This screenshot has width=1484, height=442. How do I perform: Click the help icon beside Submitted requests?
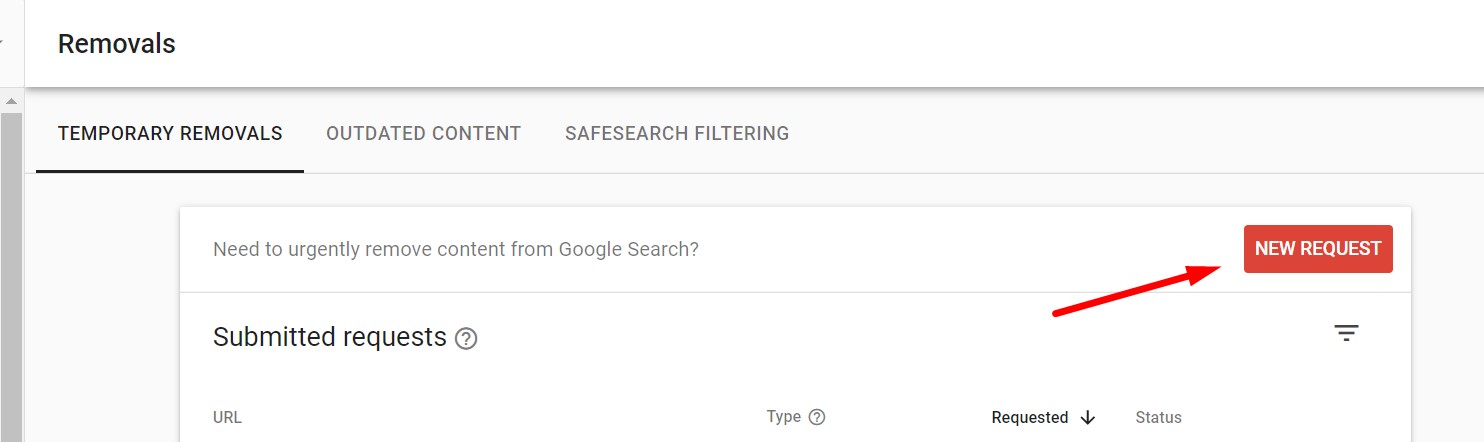466,339
